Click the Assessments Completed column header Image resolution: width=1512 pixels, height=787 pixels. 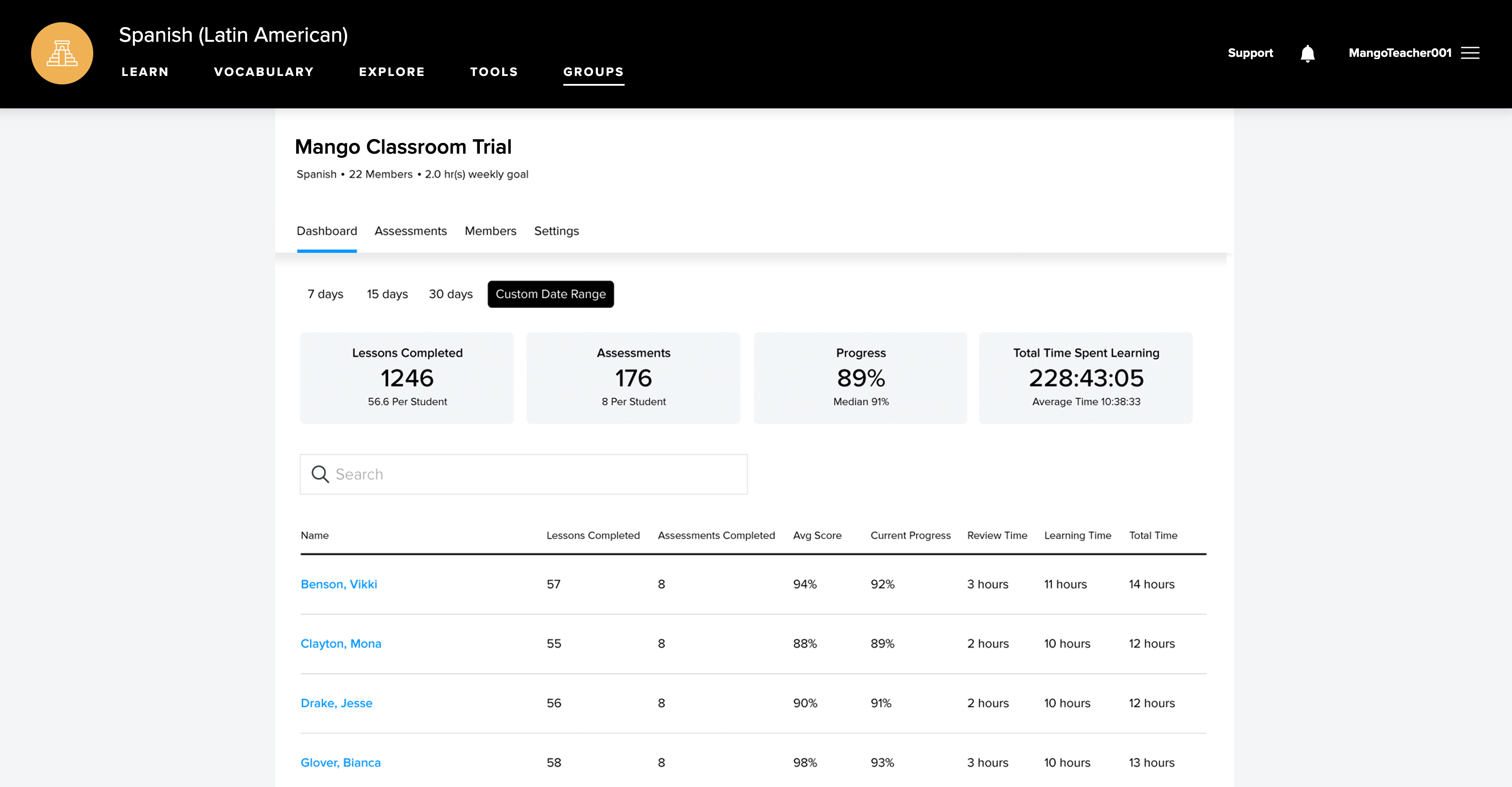pyautogui.click(x=716, y=535)
